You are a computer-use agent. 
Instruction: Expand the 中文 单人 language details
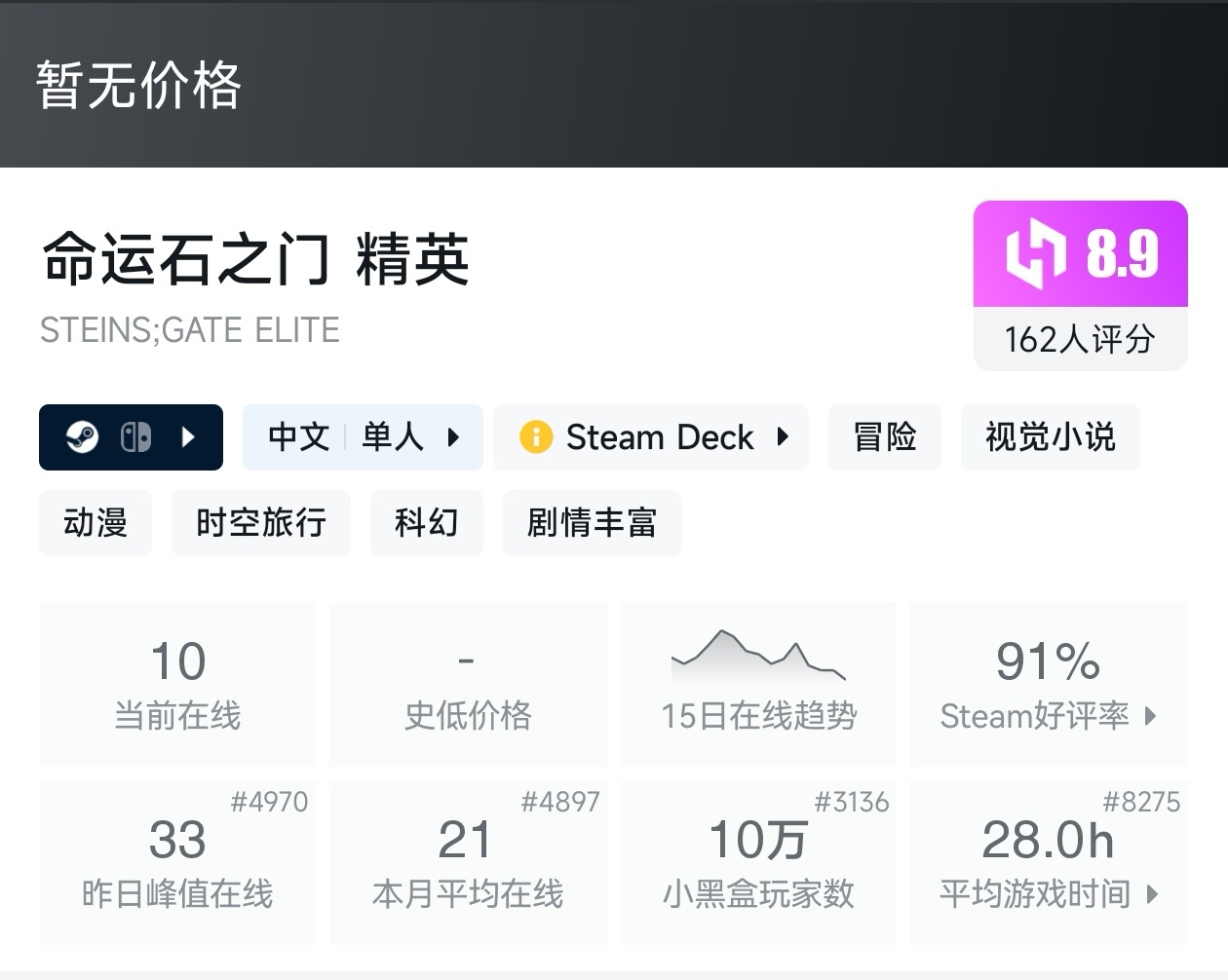[x=453, y=437]
